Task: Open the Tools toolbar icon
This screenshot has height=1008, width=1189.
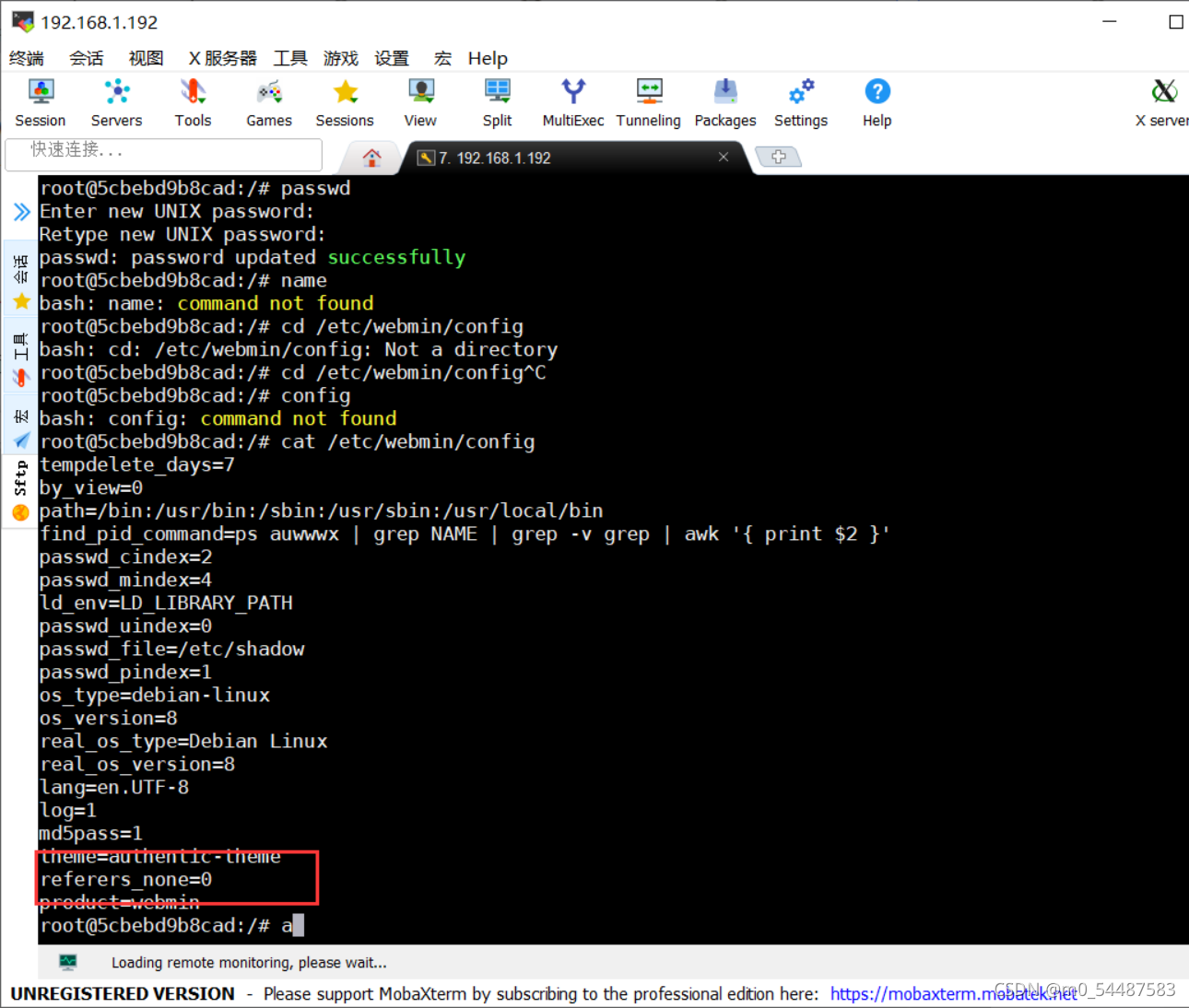Action: click(x=193, y=102)
